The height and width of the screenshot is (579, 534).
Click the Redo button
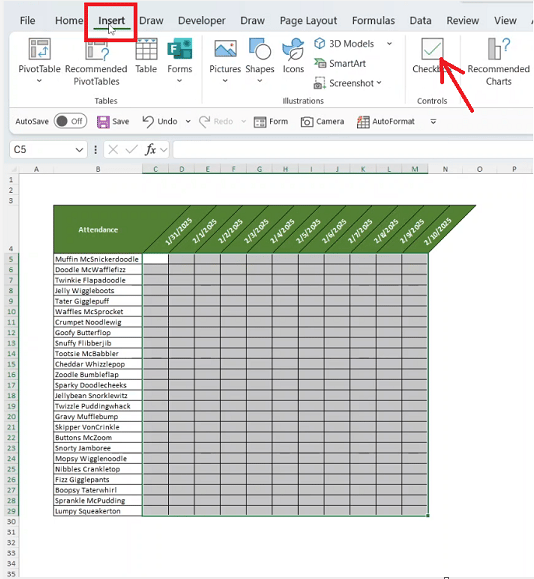pos(216,121)
